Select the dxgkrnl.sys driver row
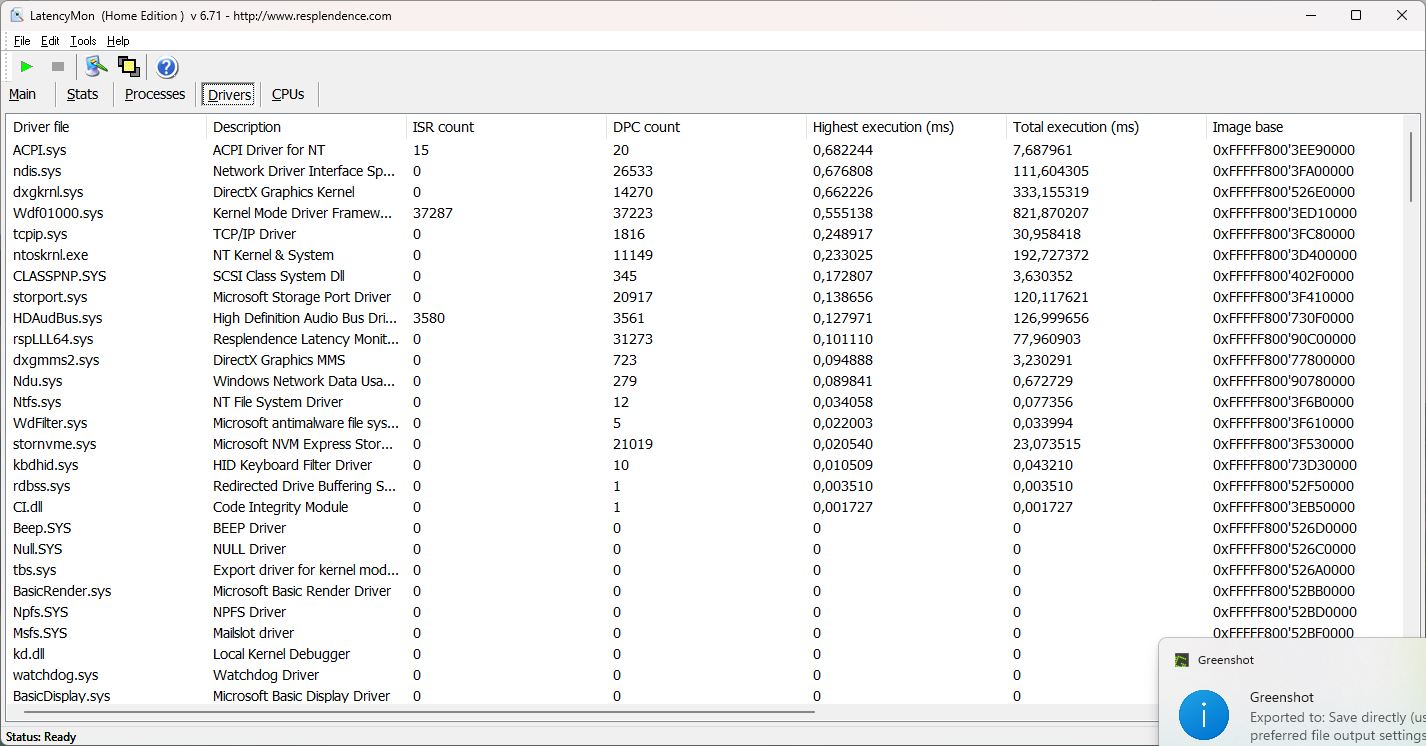 pos(705,192)
